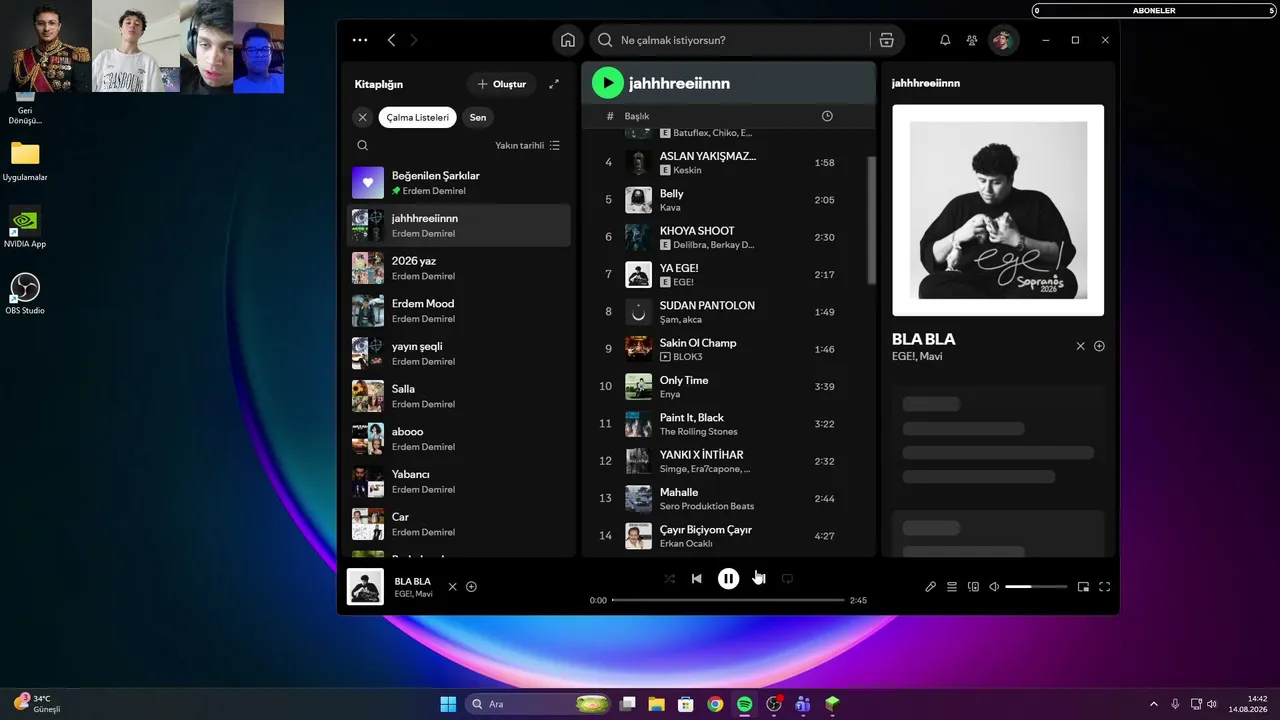1280x720 pixels.
Task: Open artist link The Rolling Stones
Action: click(x=698, y=432)
